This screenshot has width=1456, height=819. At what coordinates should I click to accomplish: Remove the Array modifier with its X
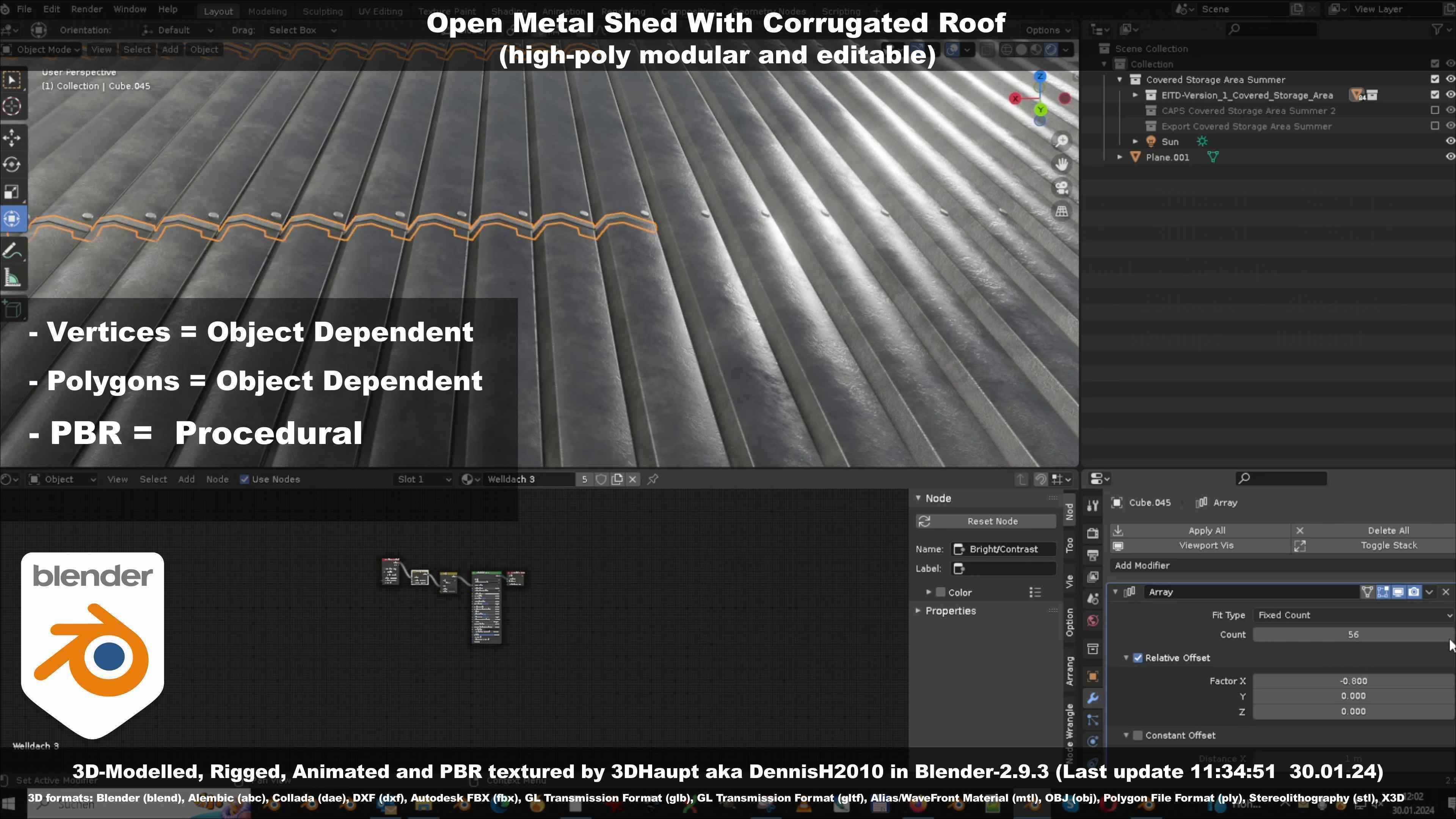tap(1446, 592)
